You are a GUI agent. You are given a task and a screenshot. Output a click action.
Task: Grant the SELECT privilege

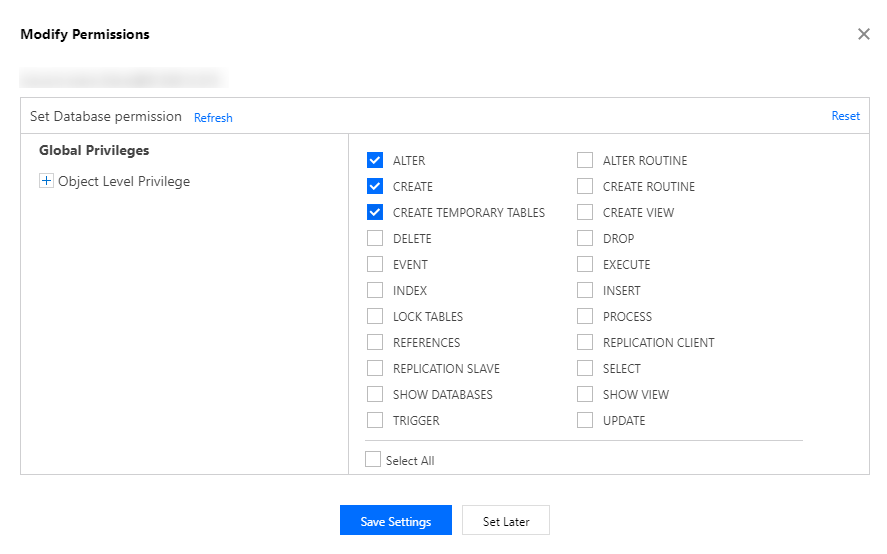585,368
